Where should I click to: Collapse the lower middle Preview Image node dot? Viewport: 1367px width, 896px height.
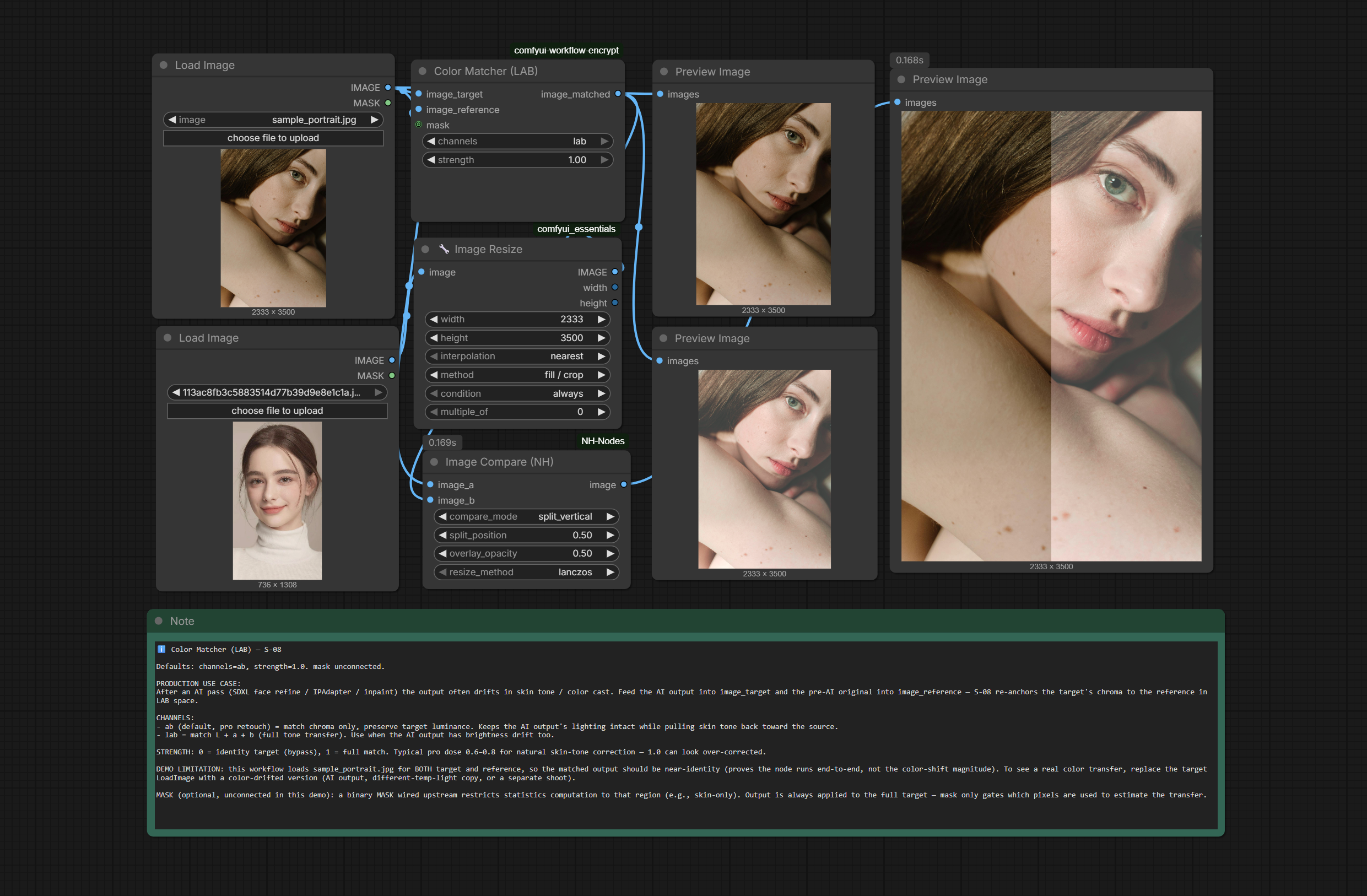tap(663, 338)
